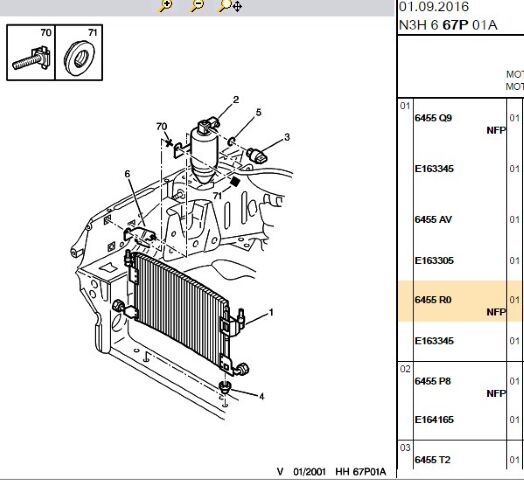Select callout number 4 near bottom mount
This screenshot has height=480, width=524.
pos(261,396)
